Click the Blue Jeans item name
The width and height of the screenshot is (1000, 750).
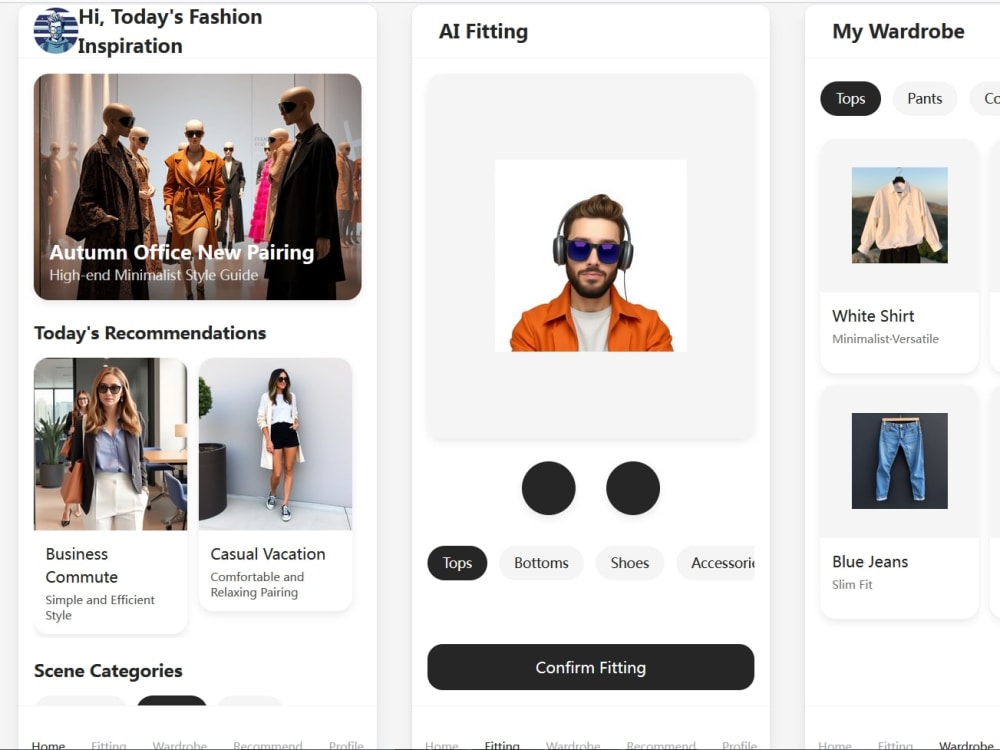tap(870, 561)
